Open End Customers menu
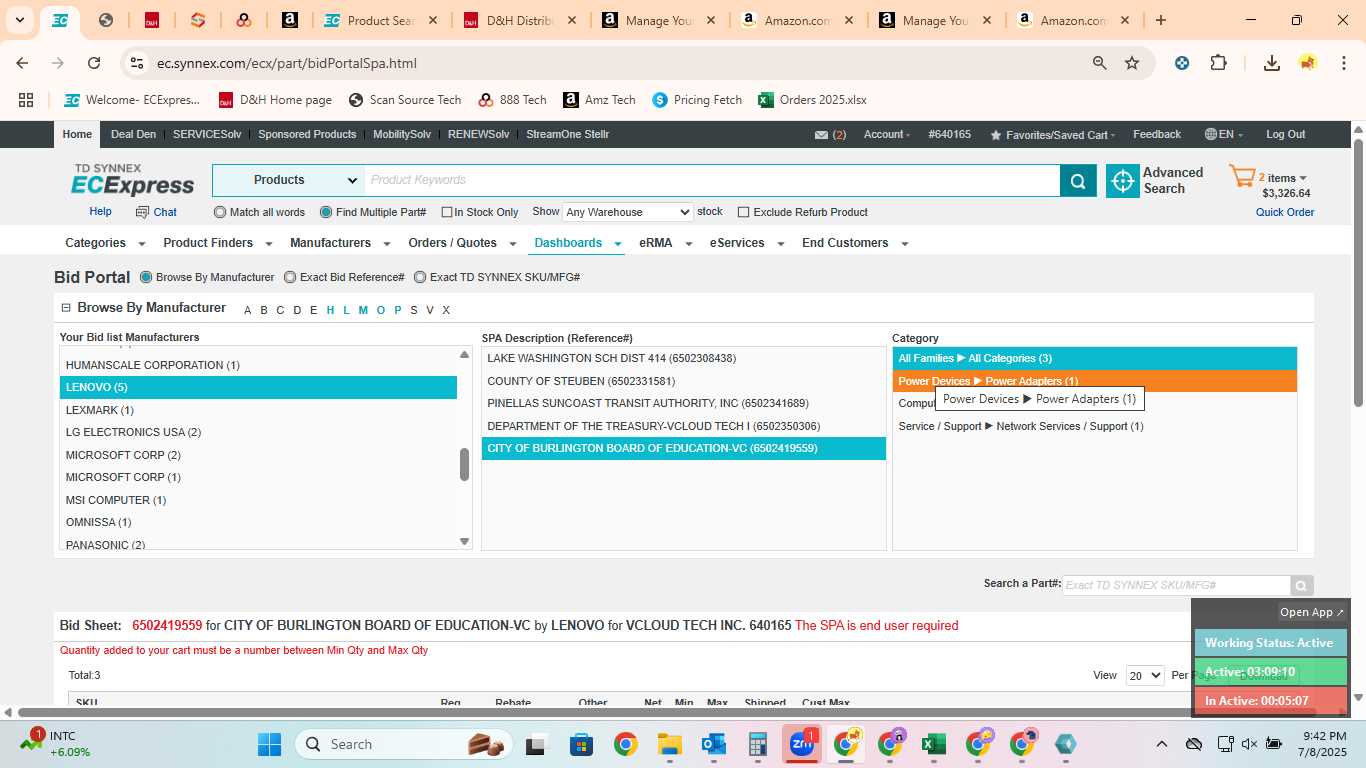The height and width of the screenshot is (768, 1366). [x=855, y=243]
